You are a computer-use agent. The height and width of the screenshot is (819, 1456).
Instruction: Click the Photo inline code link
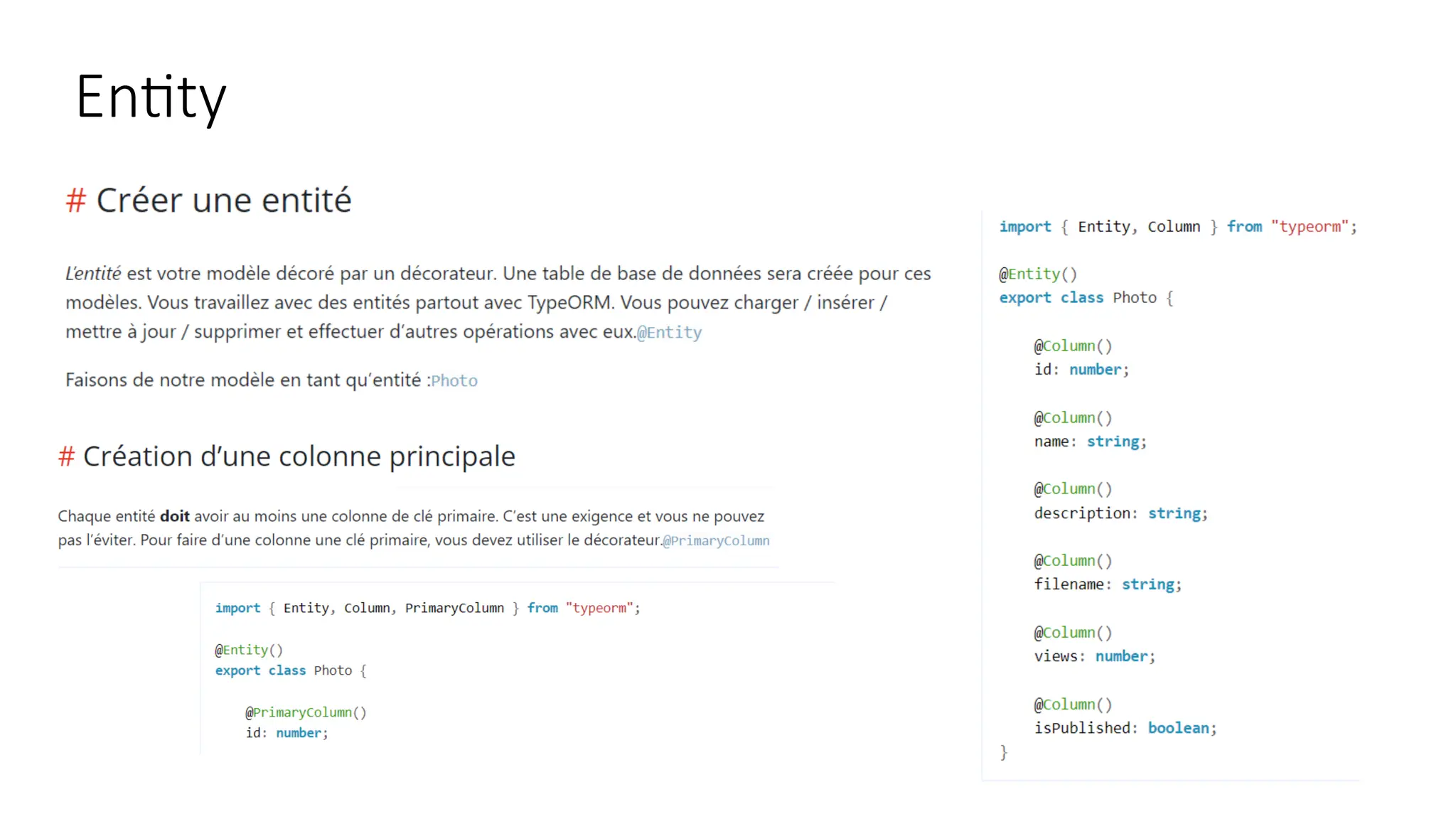coord(454,381)
